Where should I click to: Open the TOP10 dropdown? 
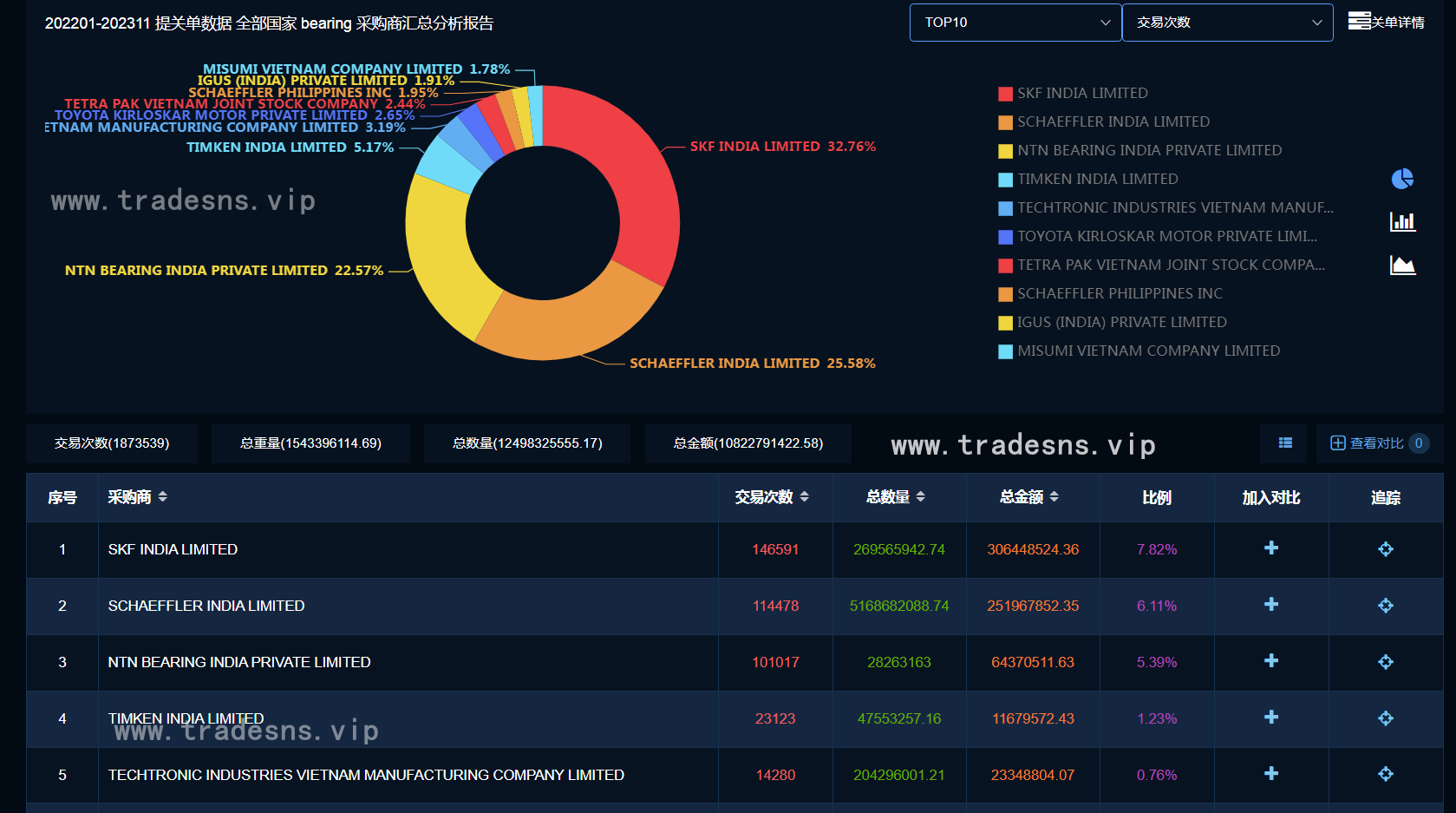[1015, 23]
